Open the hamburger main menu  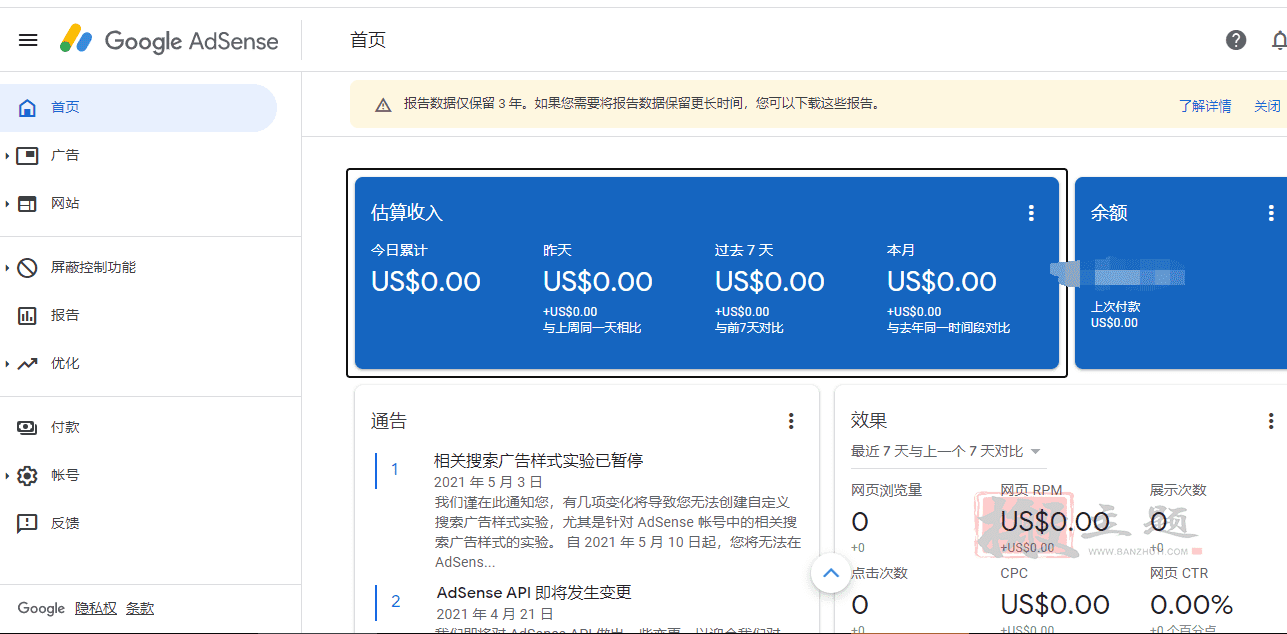click(x=28, y=40)
